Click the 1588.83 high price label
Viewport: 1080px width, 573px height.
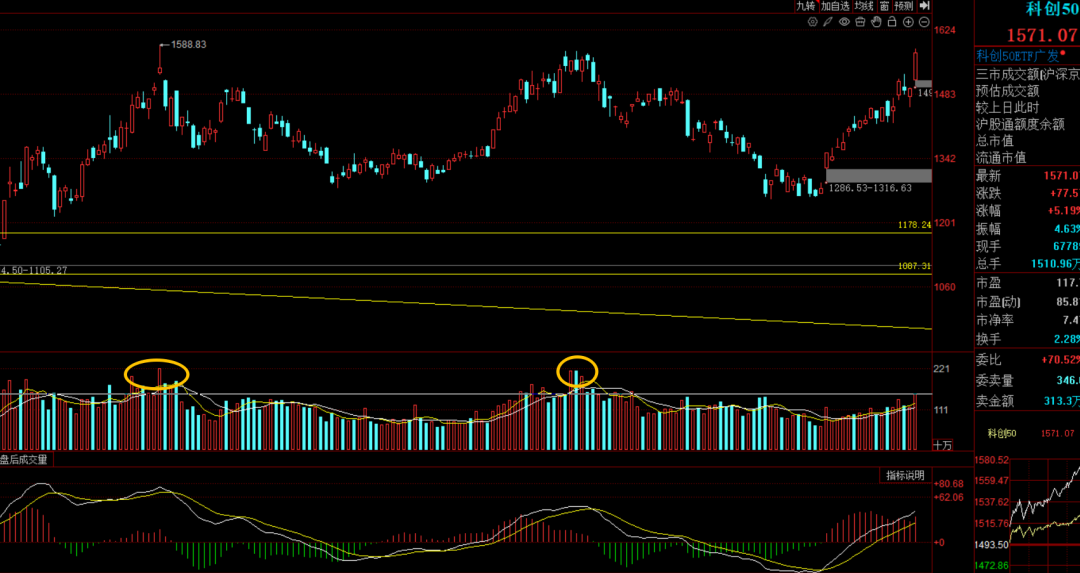188,44
